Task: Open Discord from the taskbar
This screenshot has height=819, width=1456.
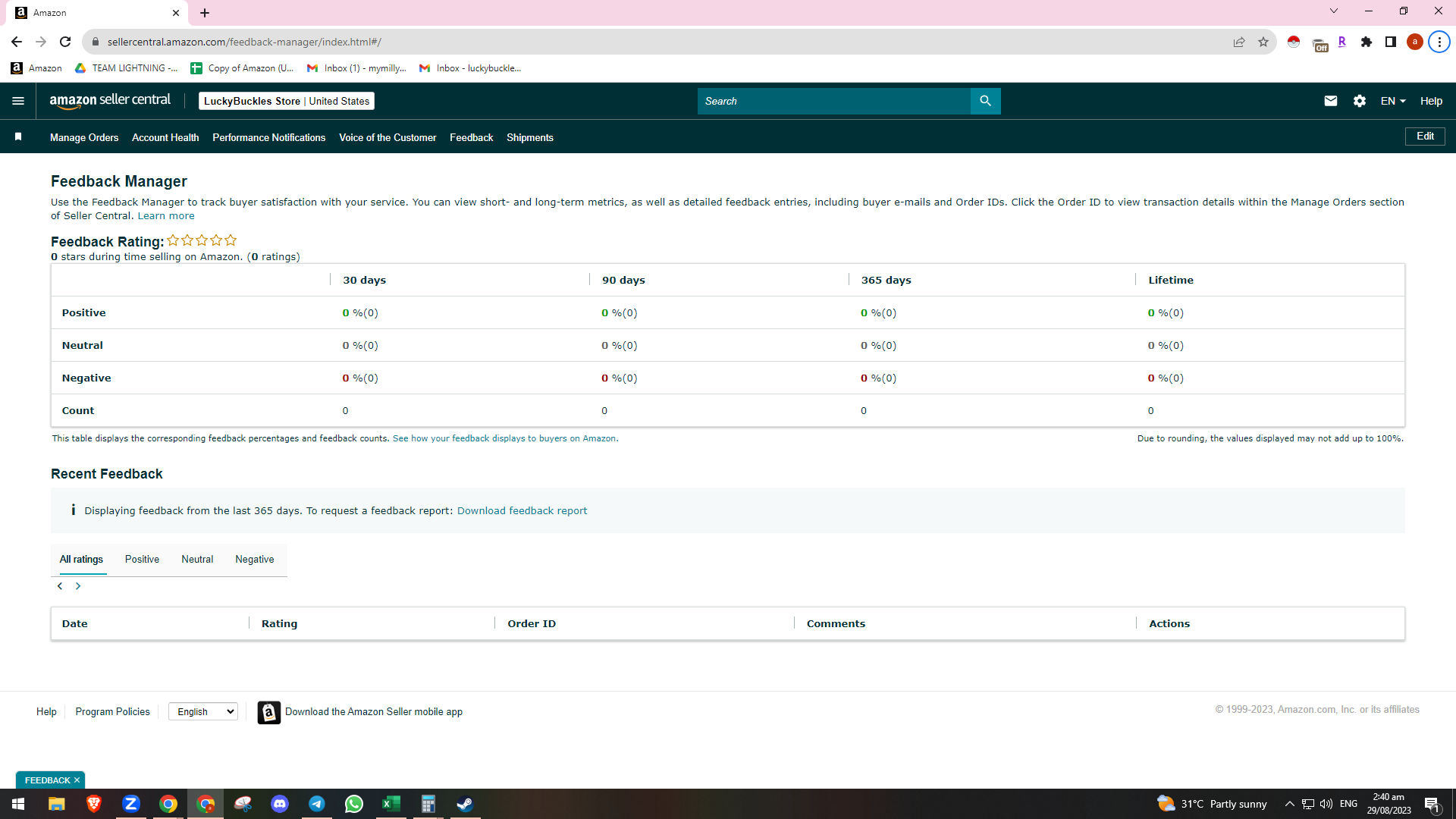Action: pos(280,804)
